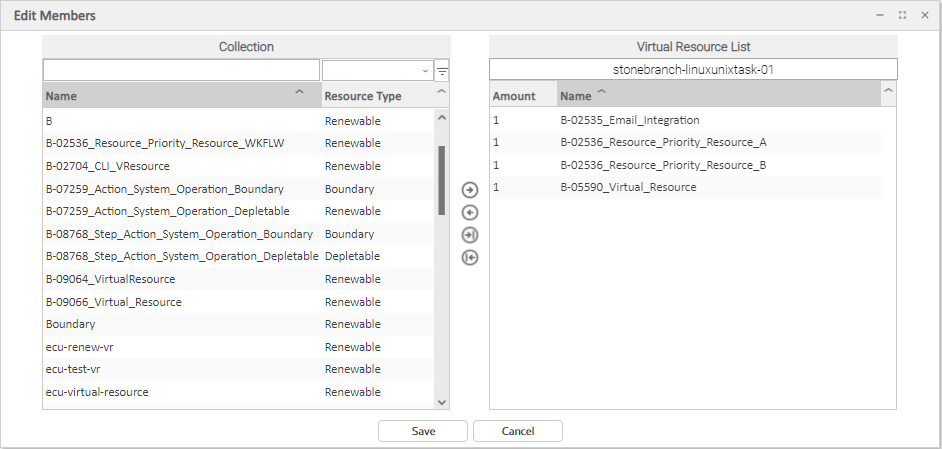Click the add selected (right arrow) icon
This screenshot has height=449, width=942.
coord(470,190)
